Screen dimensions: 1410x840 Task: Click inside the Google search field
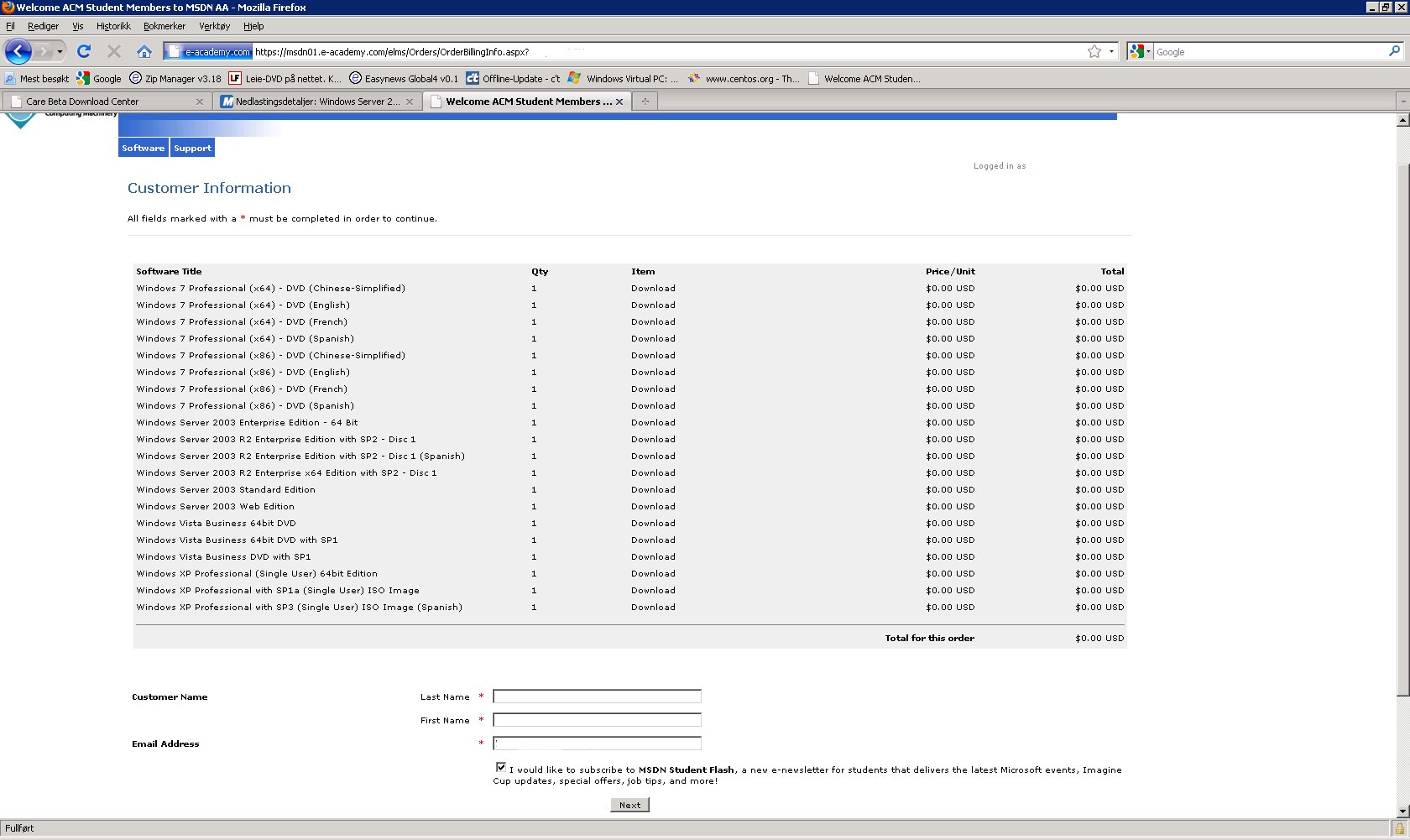[x=1270, y=52]
